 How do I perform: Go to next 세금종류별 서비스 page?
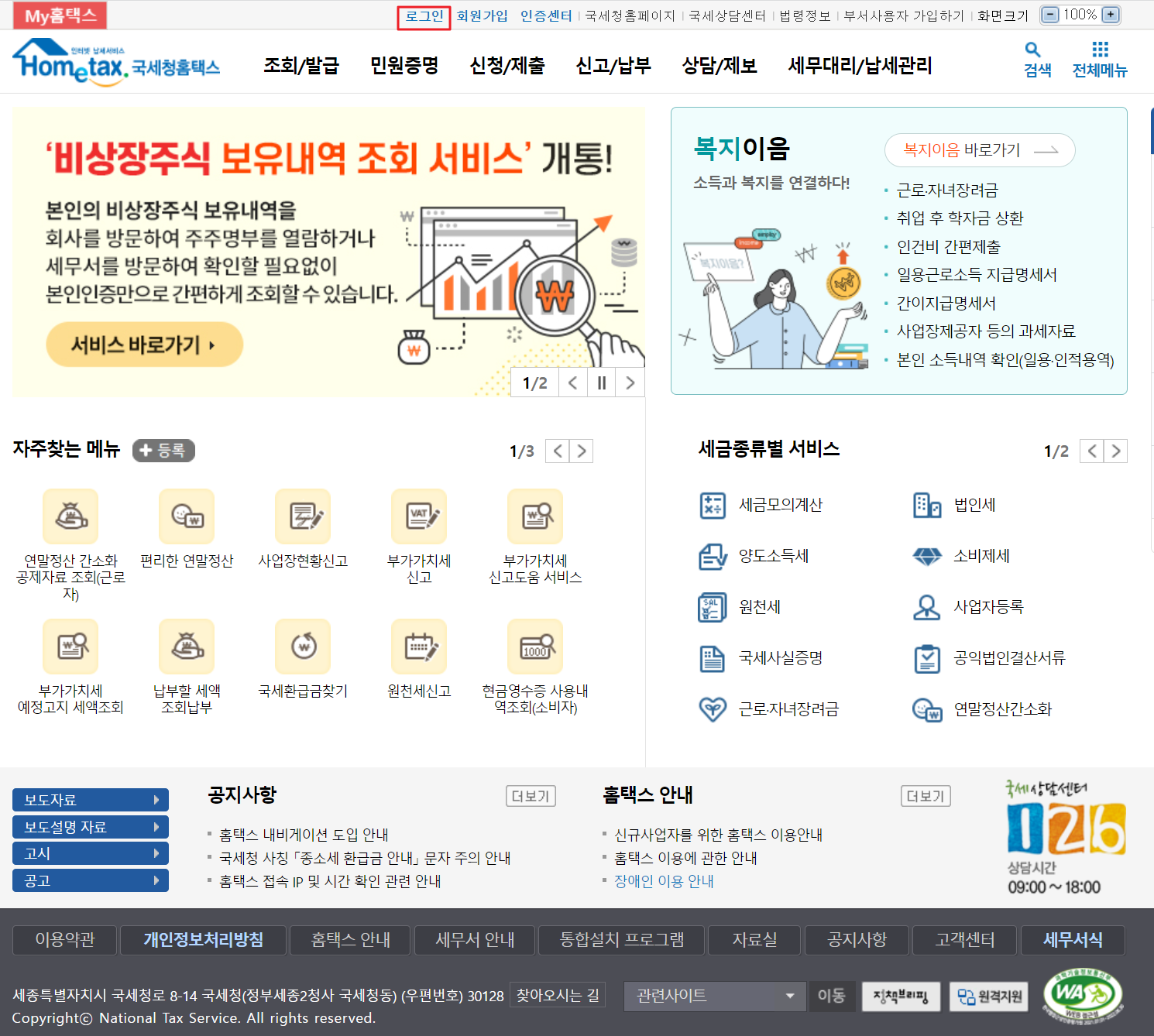coord(1116,451)
